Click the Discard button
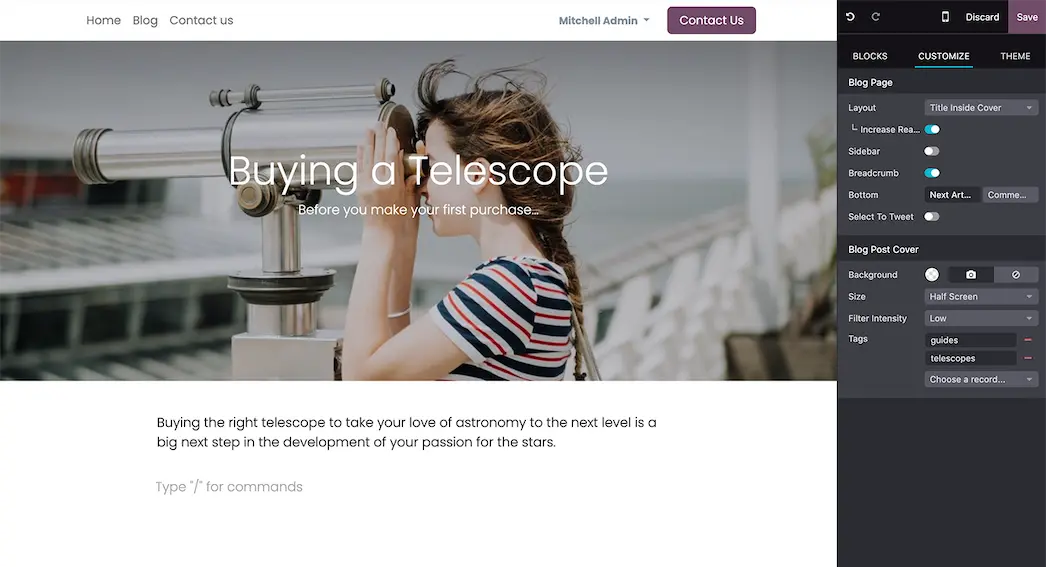Image resolution: width=1046 pixels, height=567 pixels. (x=982, y=17)
